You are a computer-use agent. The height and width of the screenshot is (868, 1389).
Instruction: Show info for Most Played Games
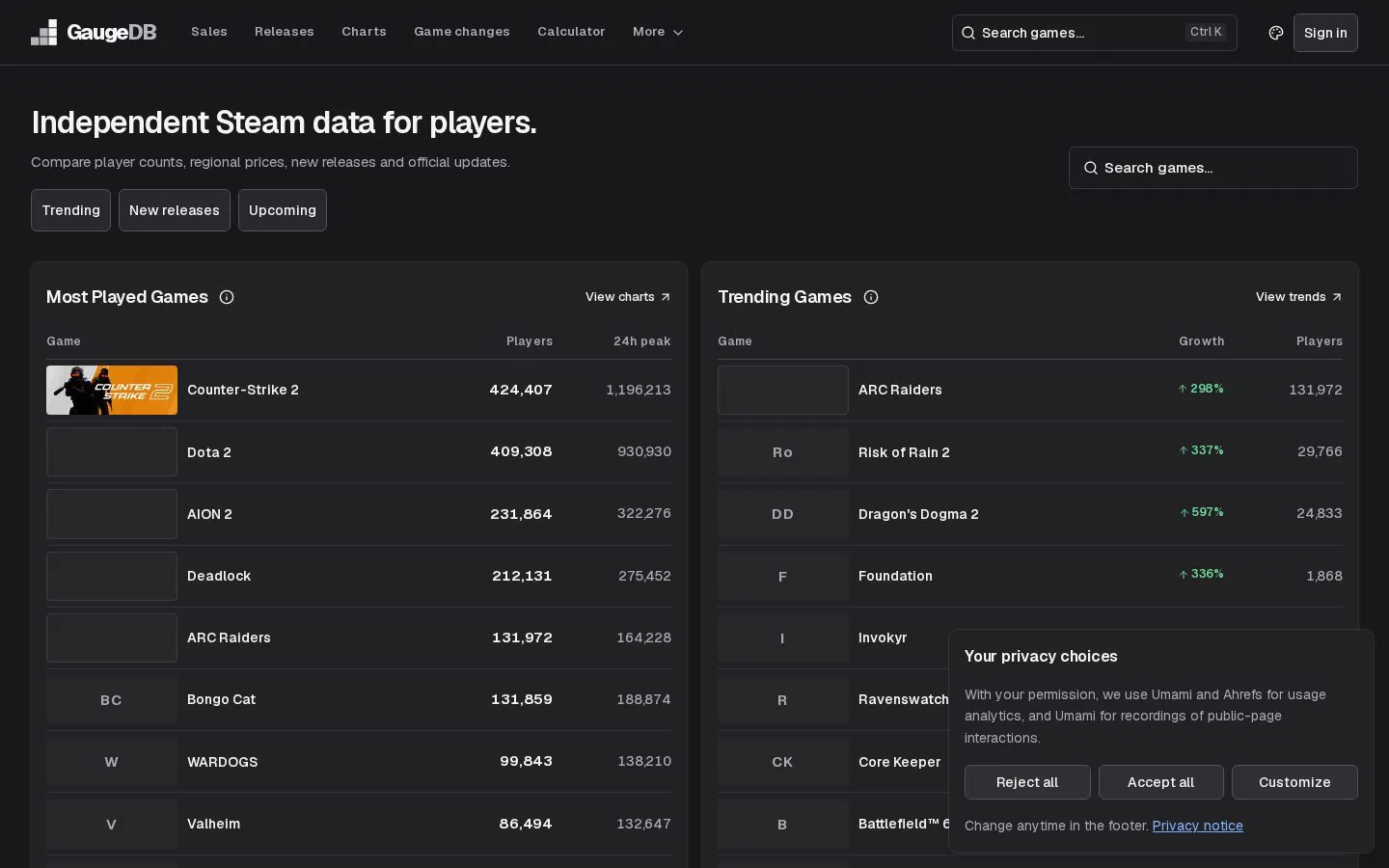tap(227, 297)
